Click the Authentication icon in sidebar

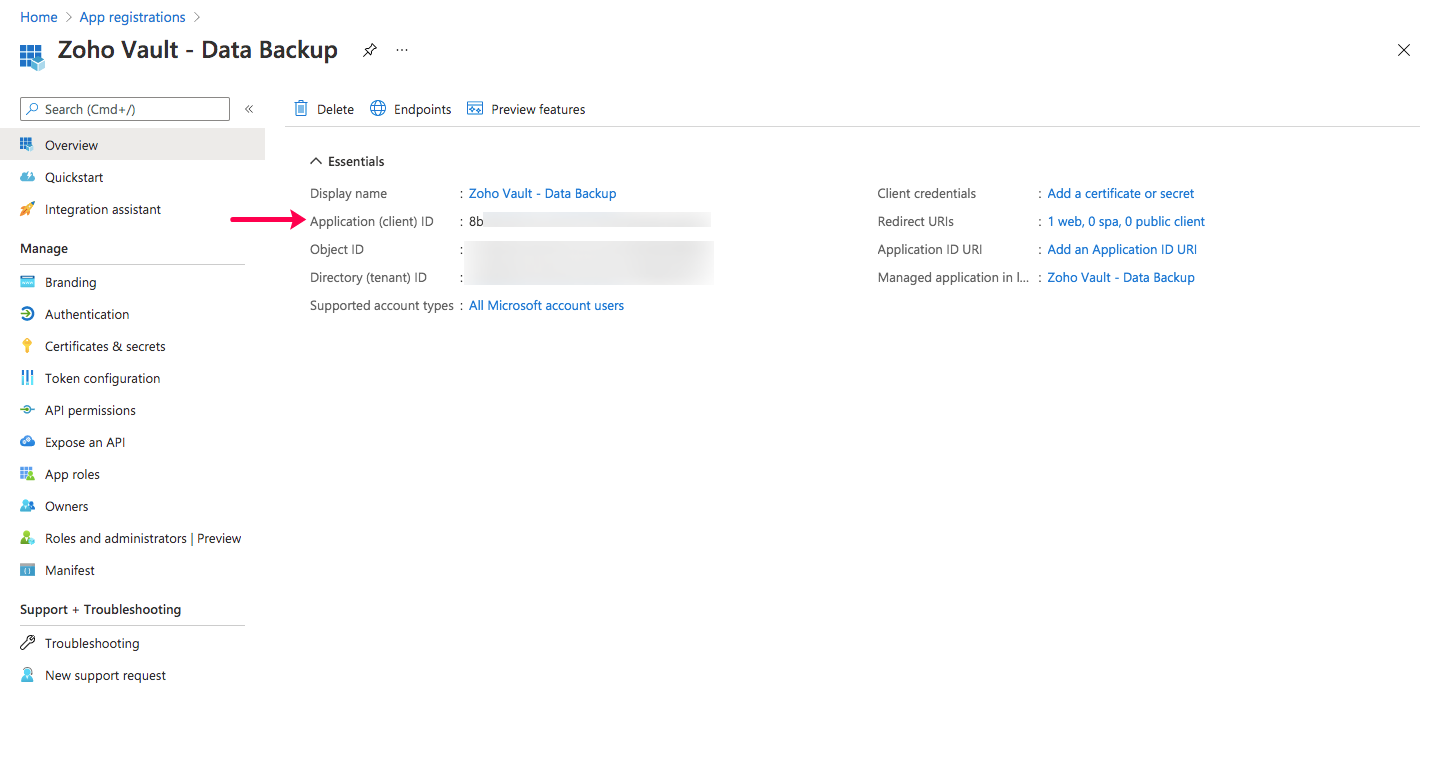(x=27, y=314)
